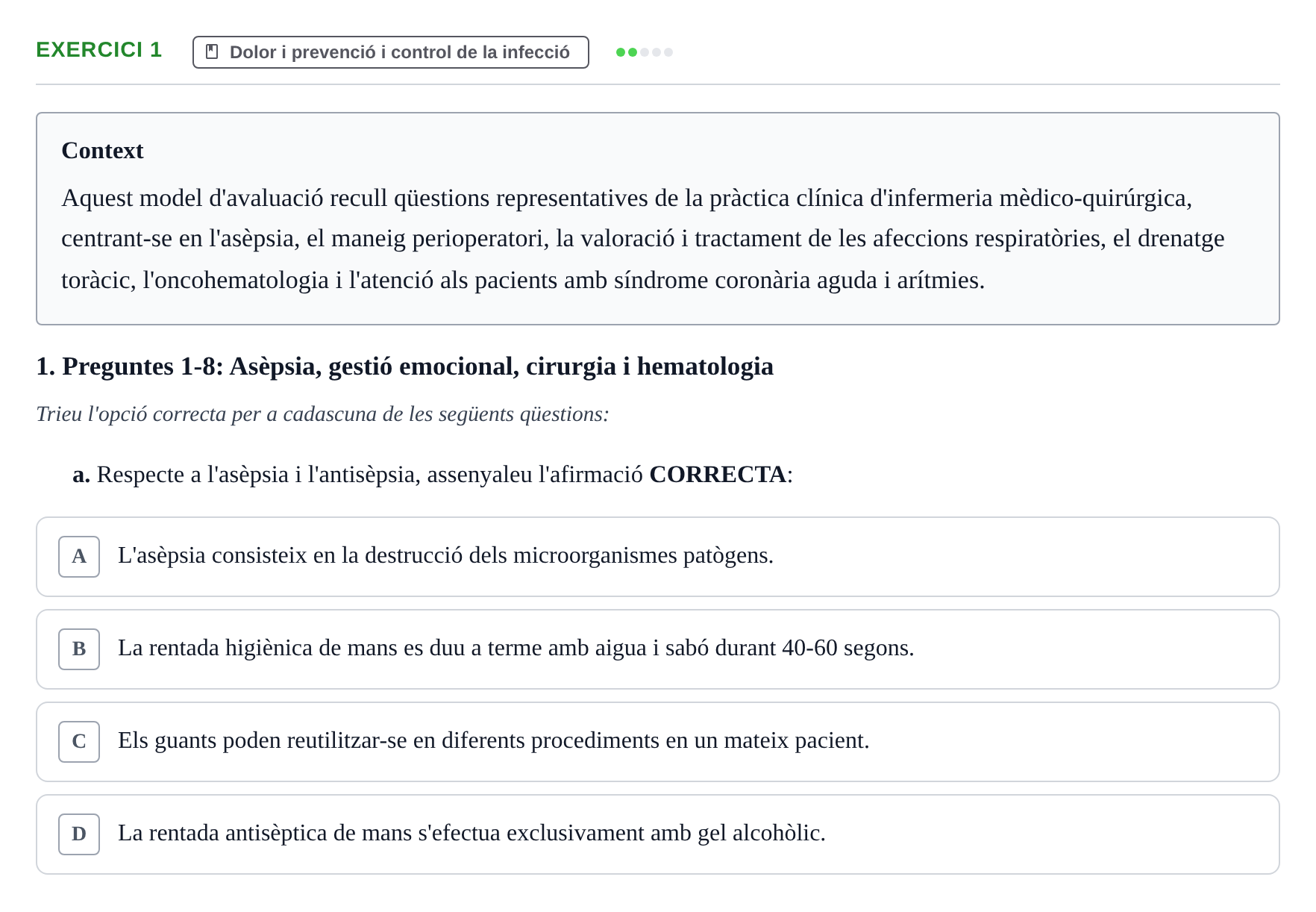
Task: Click the context paragraph starting "Aquest model d'avaluació"
Action: coord(642,239)
